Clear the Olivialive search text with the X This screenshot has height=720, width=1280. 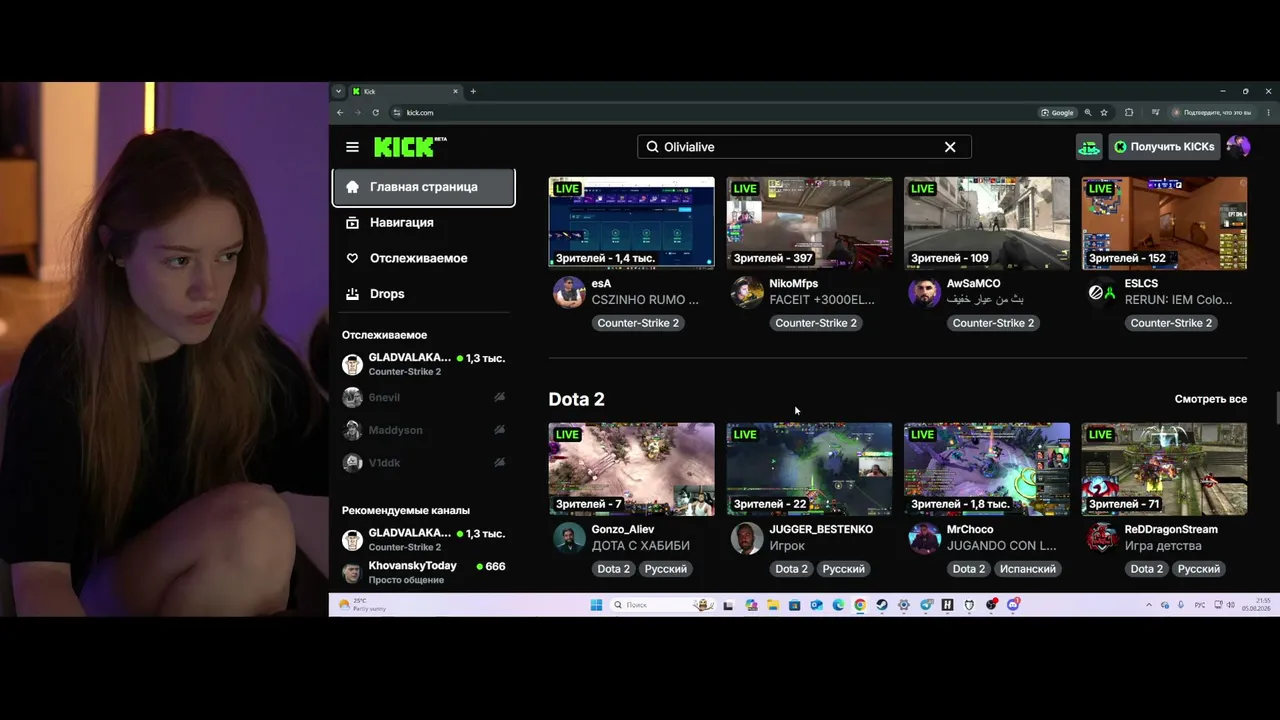(950, 147)
